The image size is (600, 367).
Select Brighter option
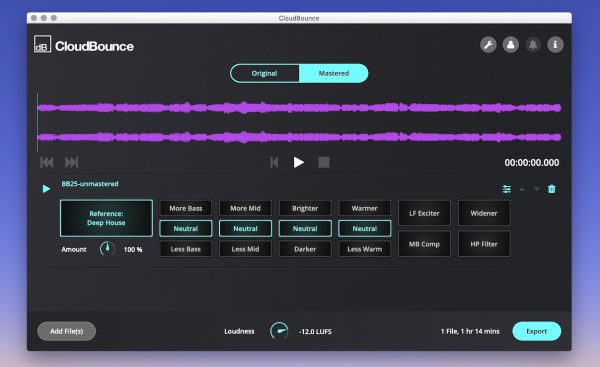tap(305, 208)
